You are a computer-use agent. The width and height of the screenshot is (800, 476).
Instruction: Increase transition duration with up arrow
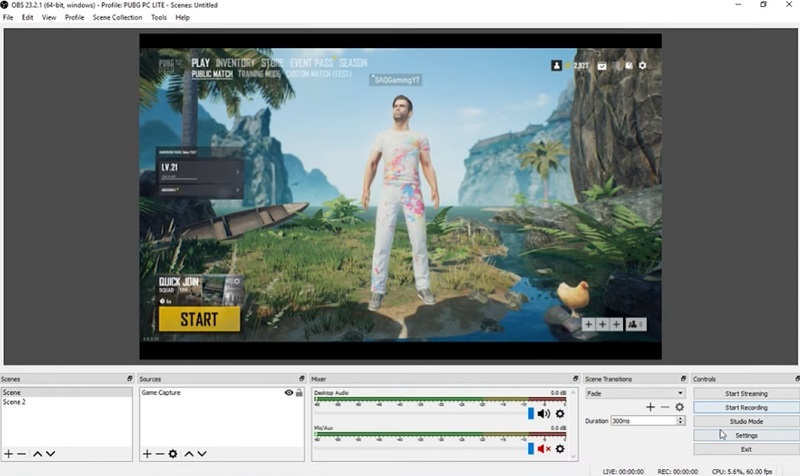(680, 418)
